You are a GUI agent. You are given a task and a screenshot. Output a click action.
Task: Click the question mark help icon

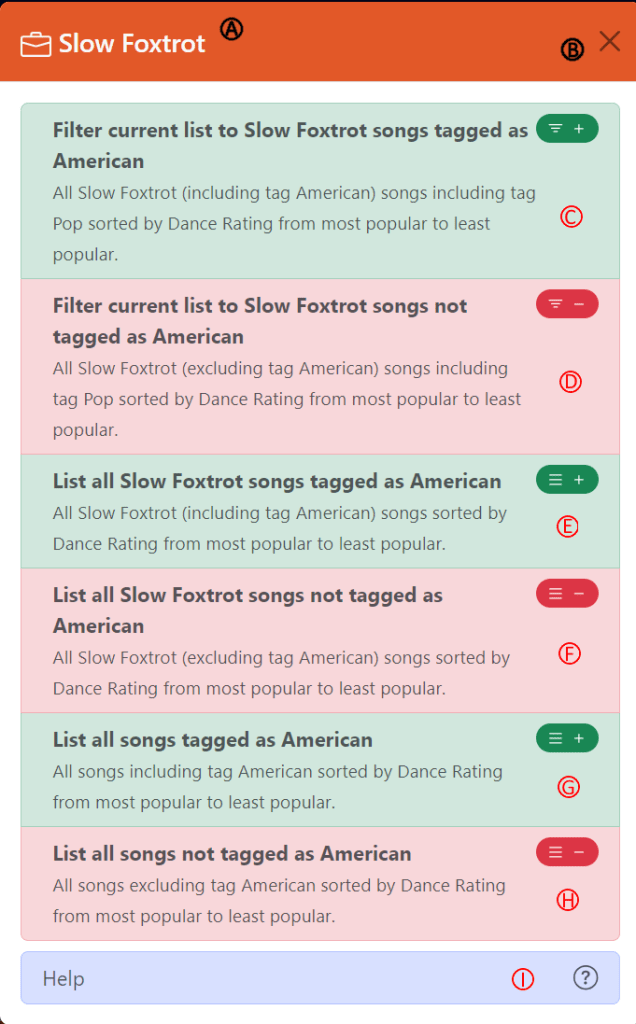(x=586, y=978)
